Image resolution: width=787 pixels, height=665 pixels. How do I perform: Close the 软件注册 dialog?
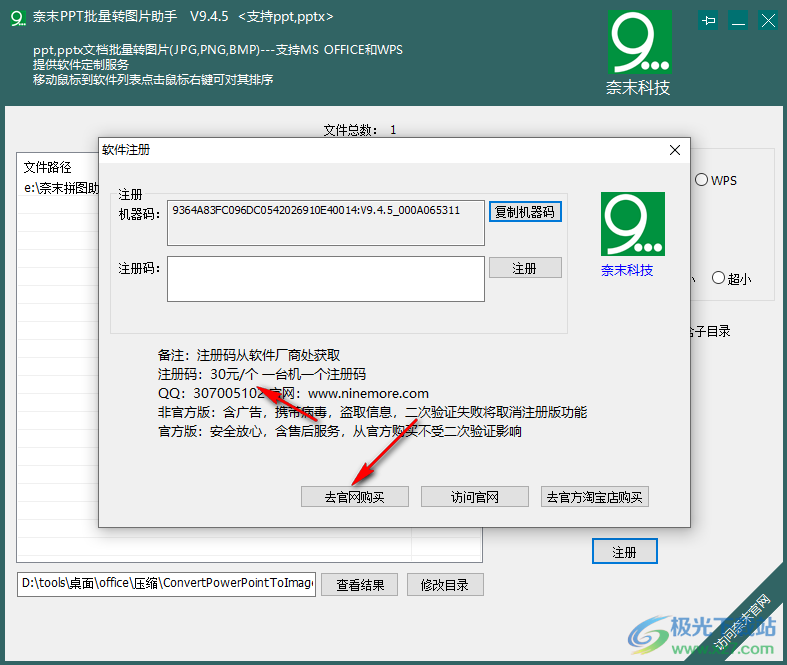[675, 150]
